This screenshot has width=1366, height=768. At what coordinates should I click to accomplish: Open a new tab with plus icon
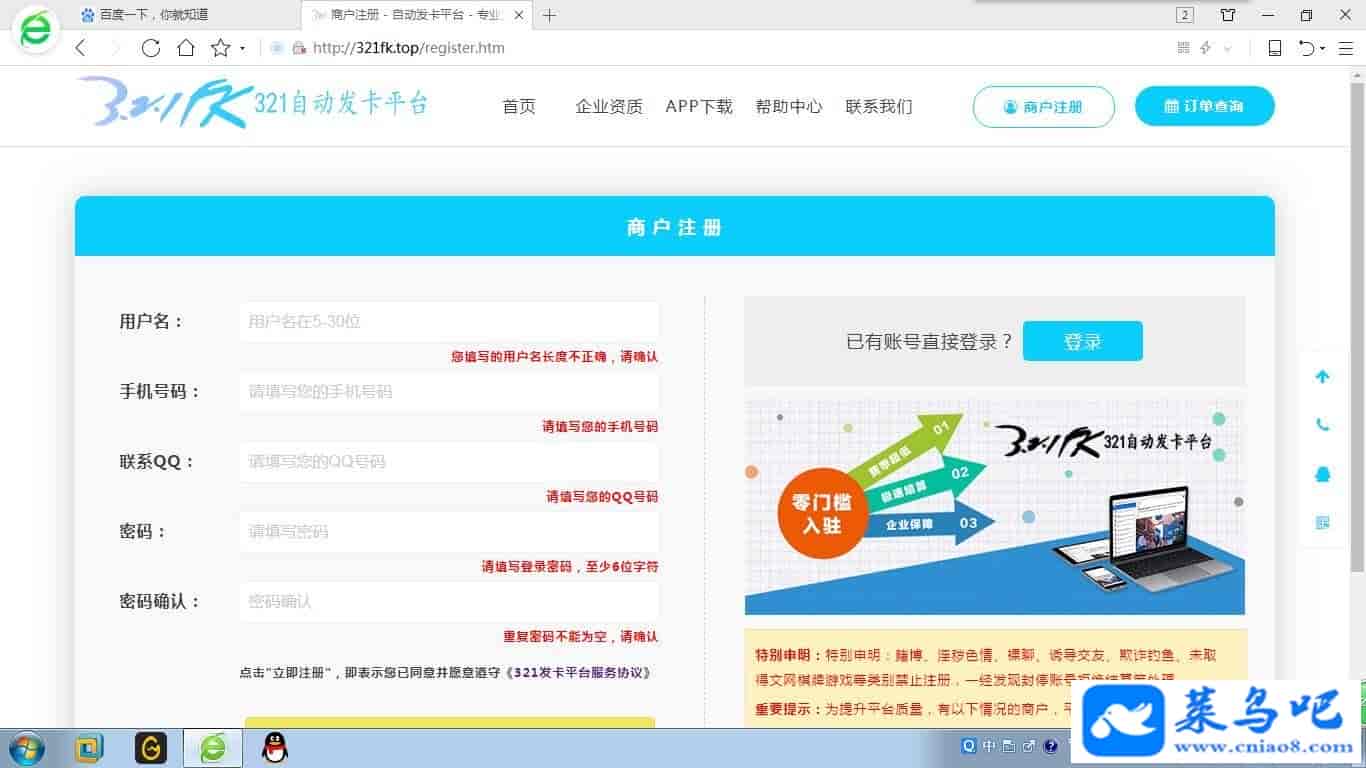(549, 15)
